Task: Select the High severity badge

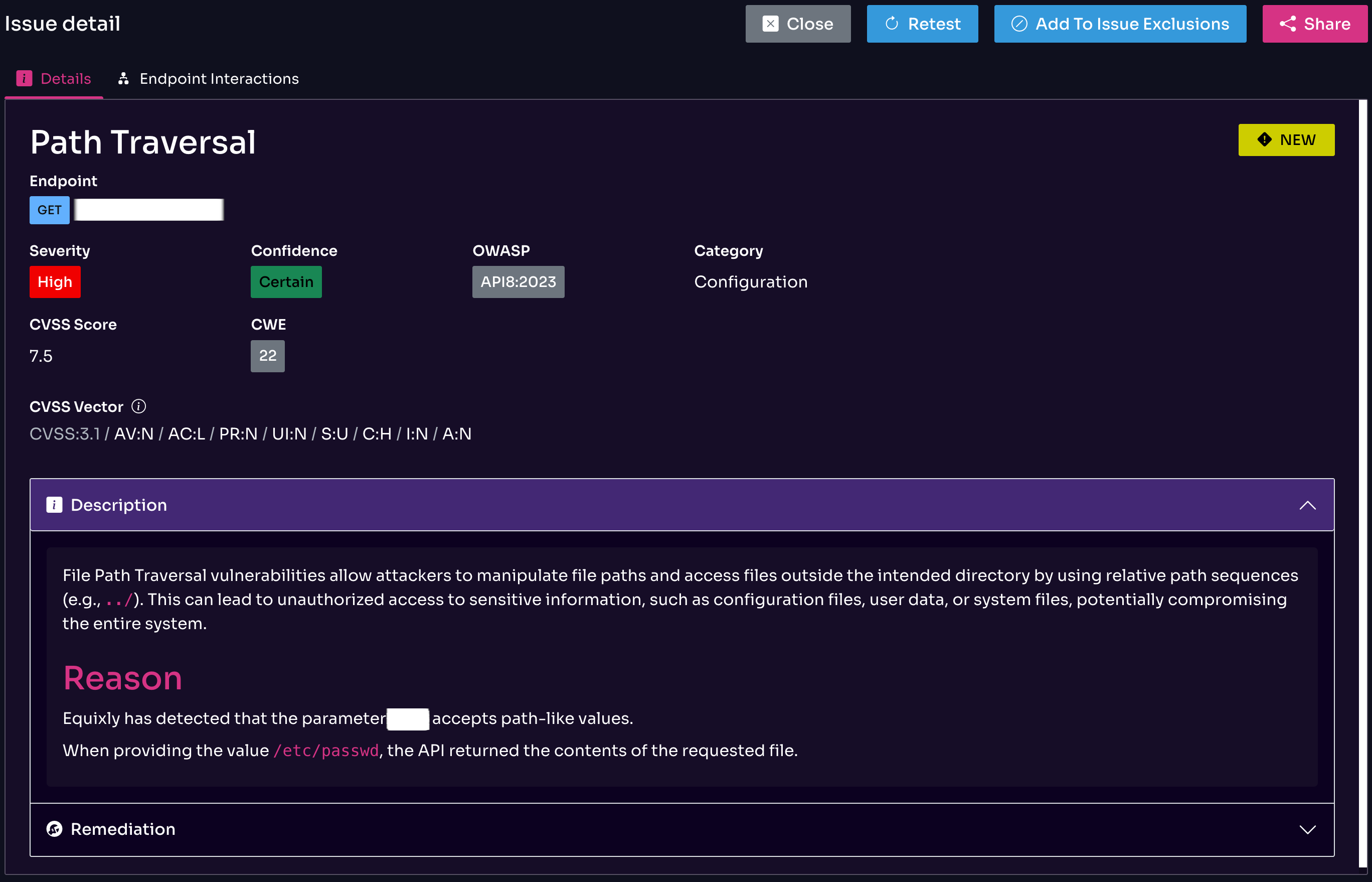Action: pyautogui.click(x=54, y=282)
